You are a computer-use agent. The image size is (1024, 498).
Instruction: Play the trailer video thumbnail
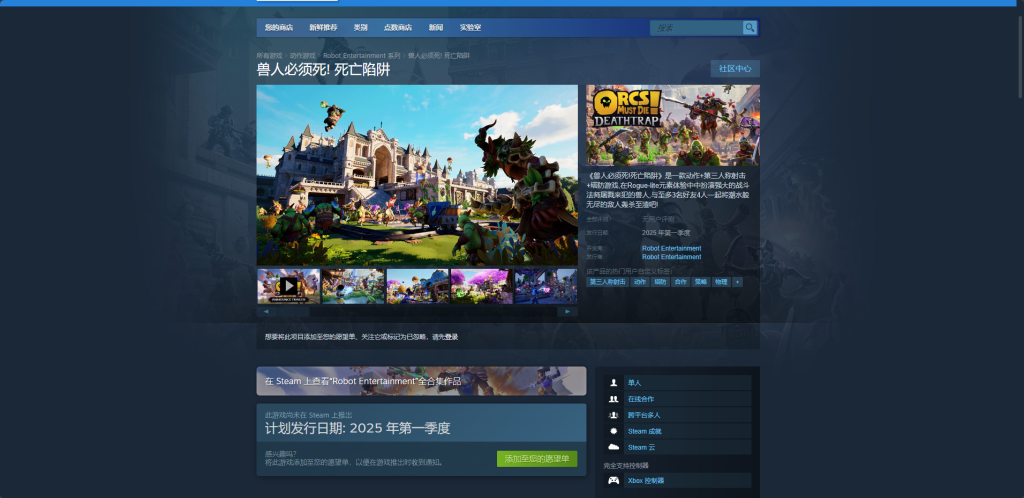[289, 286]
